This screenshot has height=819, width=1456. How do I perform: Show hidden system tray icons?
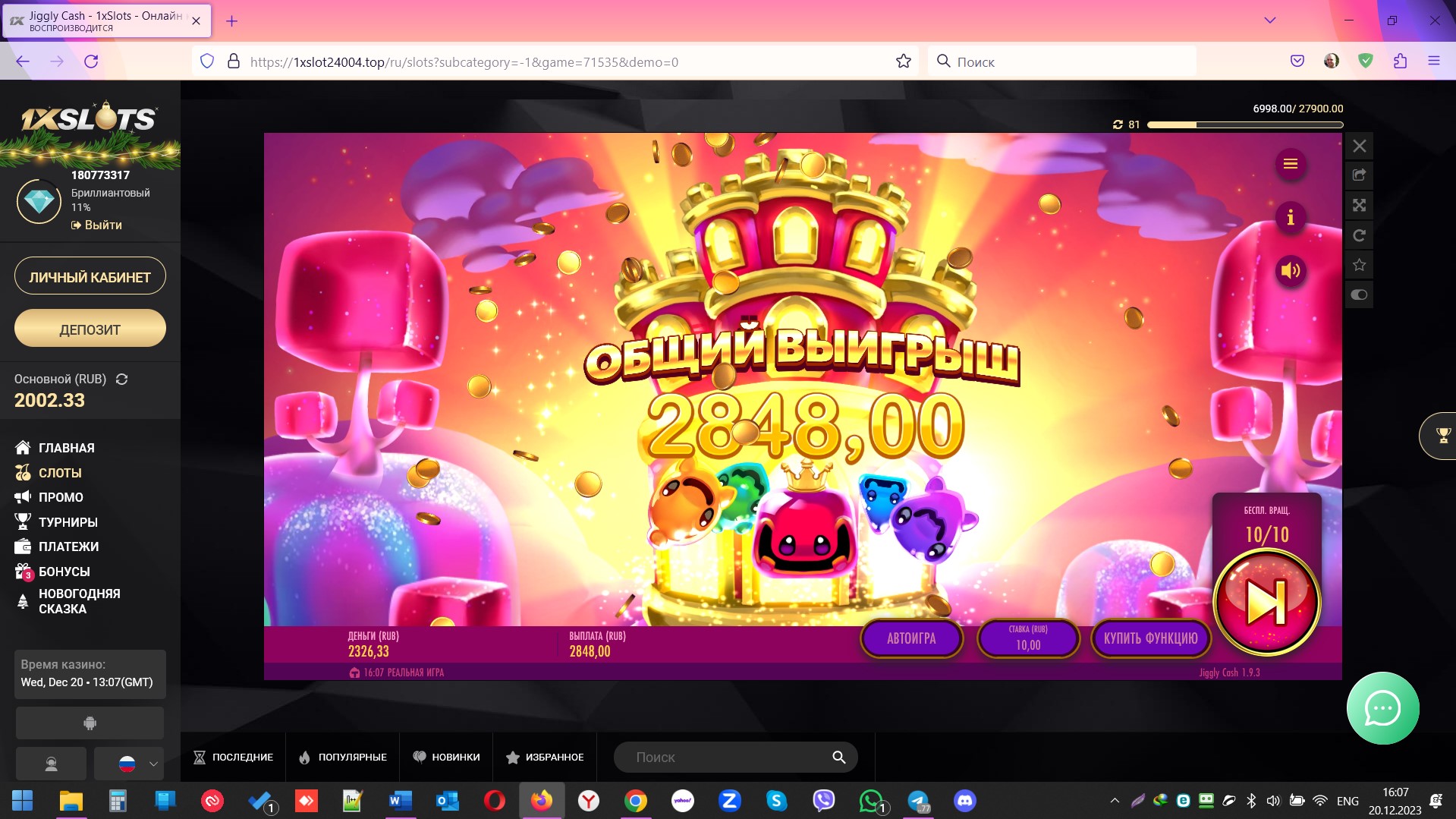(1114, 801)
